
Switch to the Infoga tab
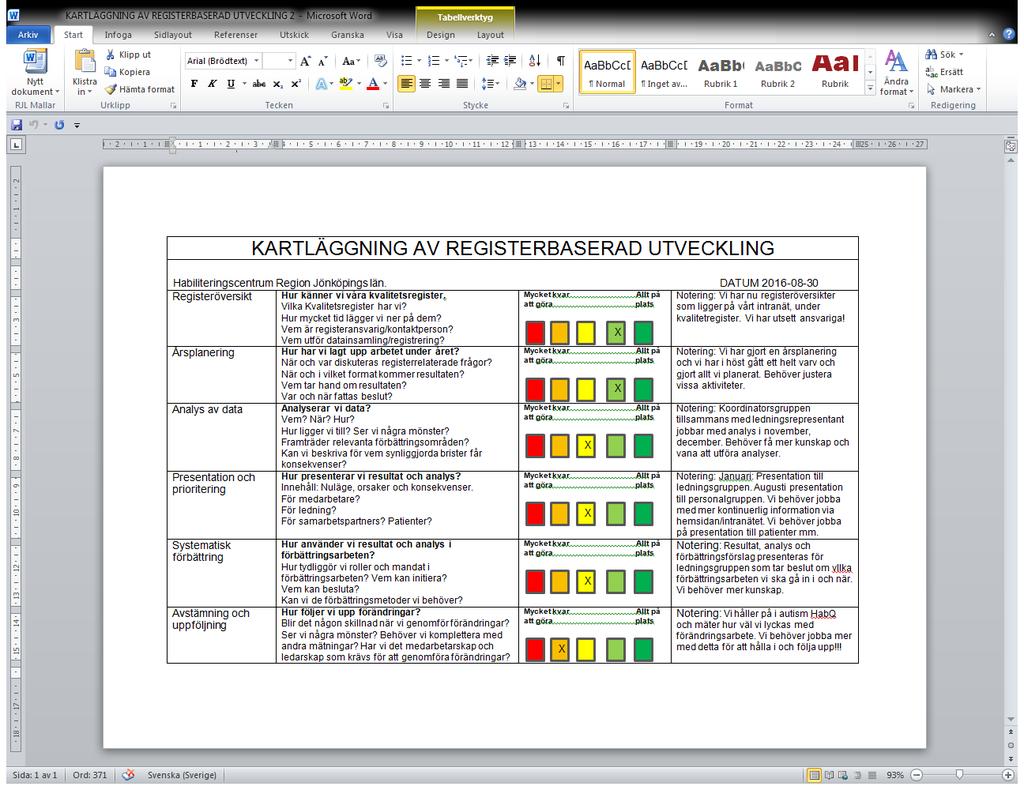click(x=118, y=35)
